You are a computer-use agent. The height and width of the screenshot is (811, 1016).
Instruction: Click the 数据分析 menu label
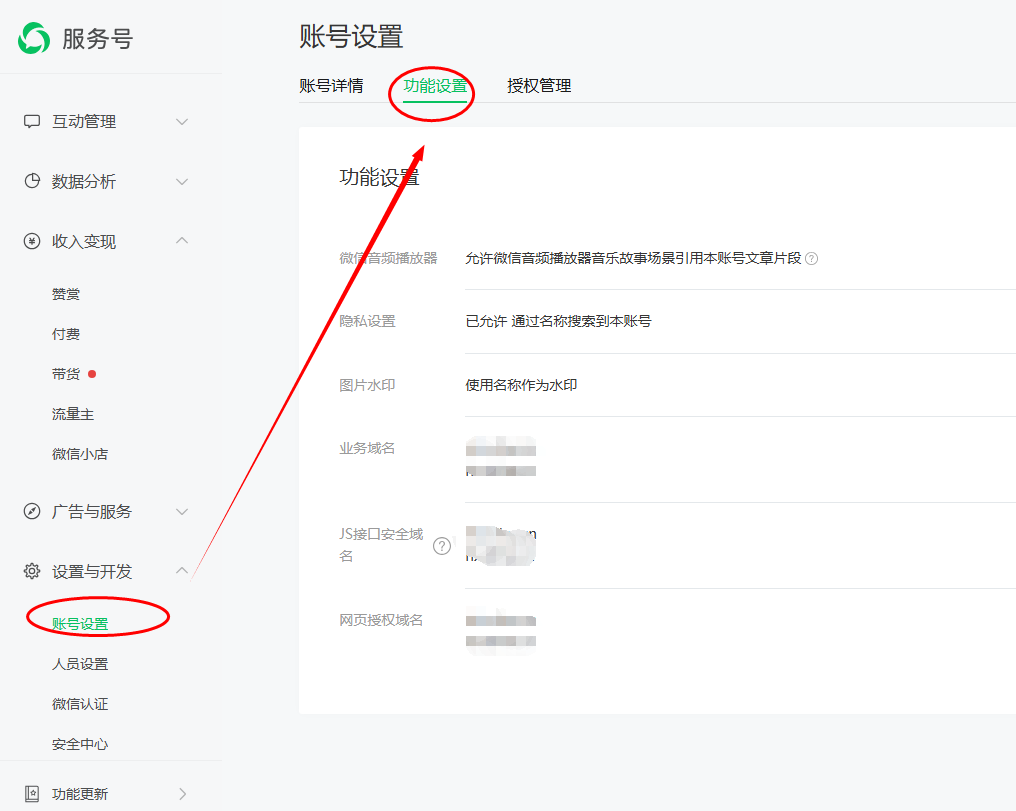pos(84,181)
